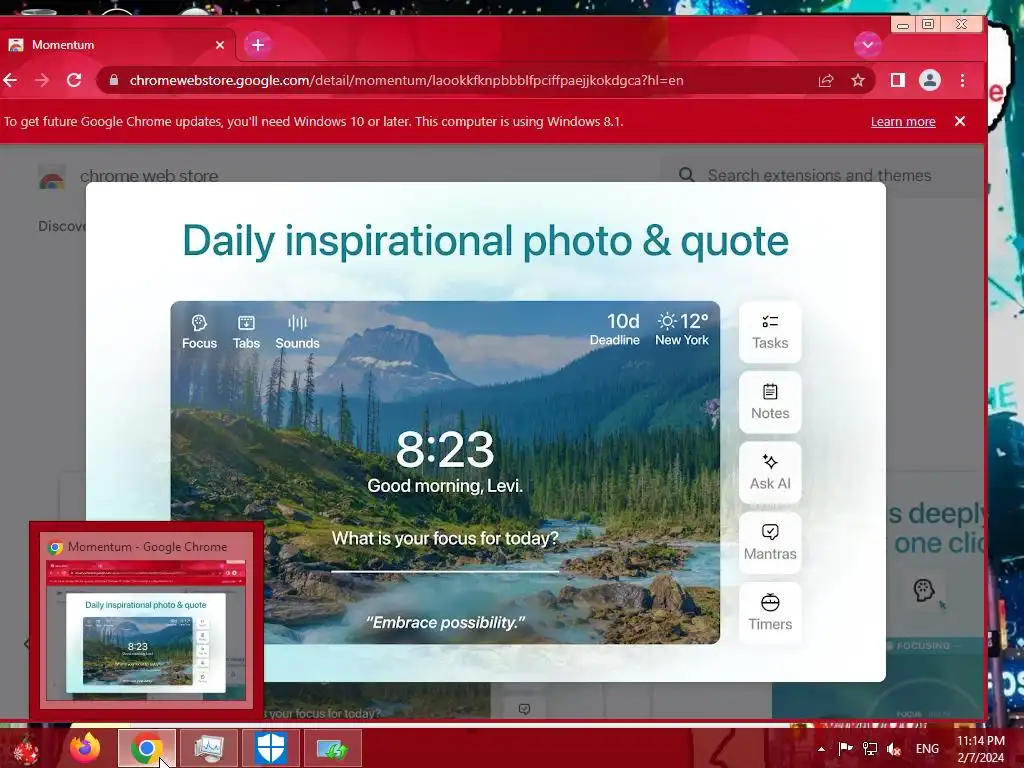1024x768 pixels.
Task: Click Search extensions and themes field
Action: coord(820,175)
